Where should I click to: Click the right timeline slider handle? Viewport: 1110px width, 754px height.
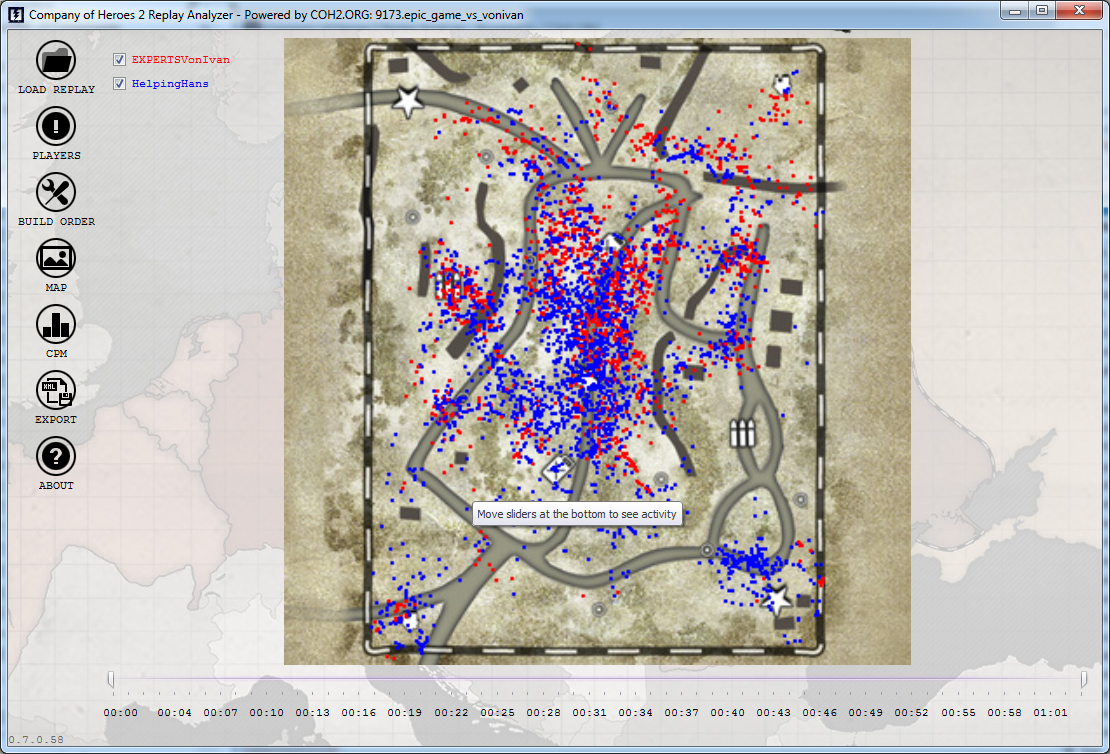(x=1084, y=680)
